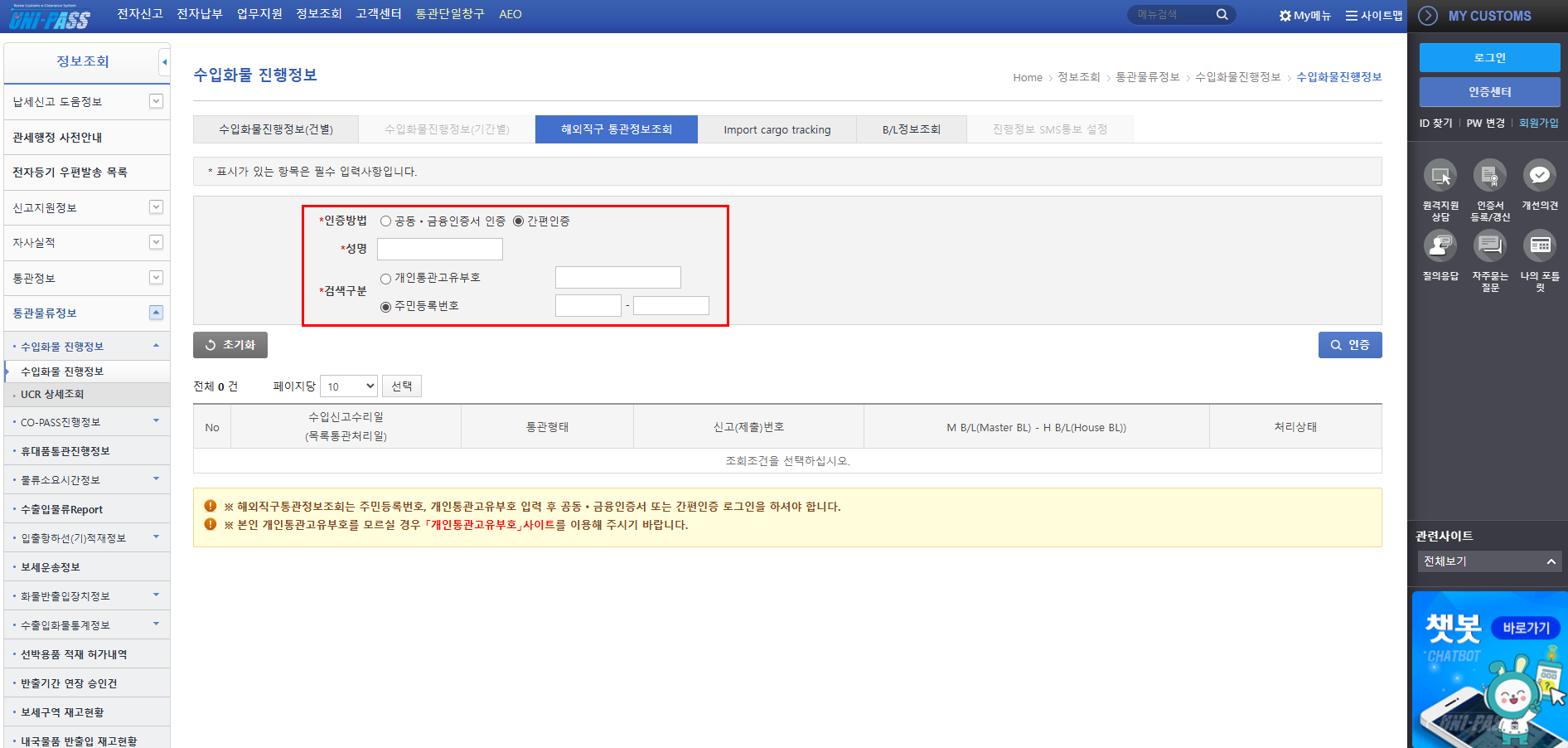Select 공동·금융인증서 인증 radio button
Viewport: 1568px width, 748px height.
coord(385,221)
